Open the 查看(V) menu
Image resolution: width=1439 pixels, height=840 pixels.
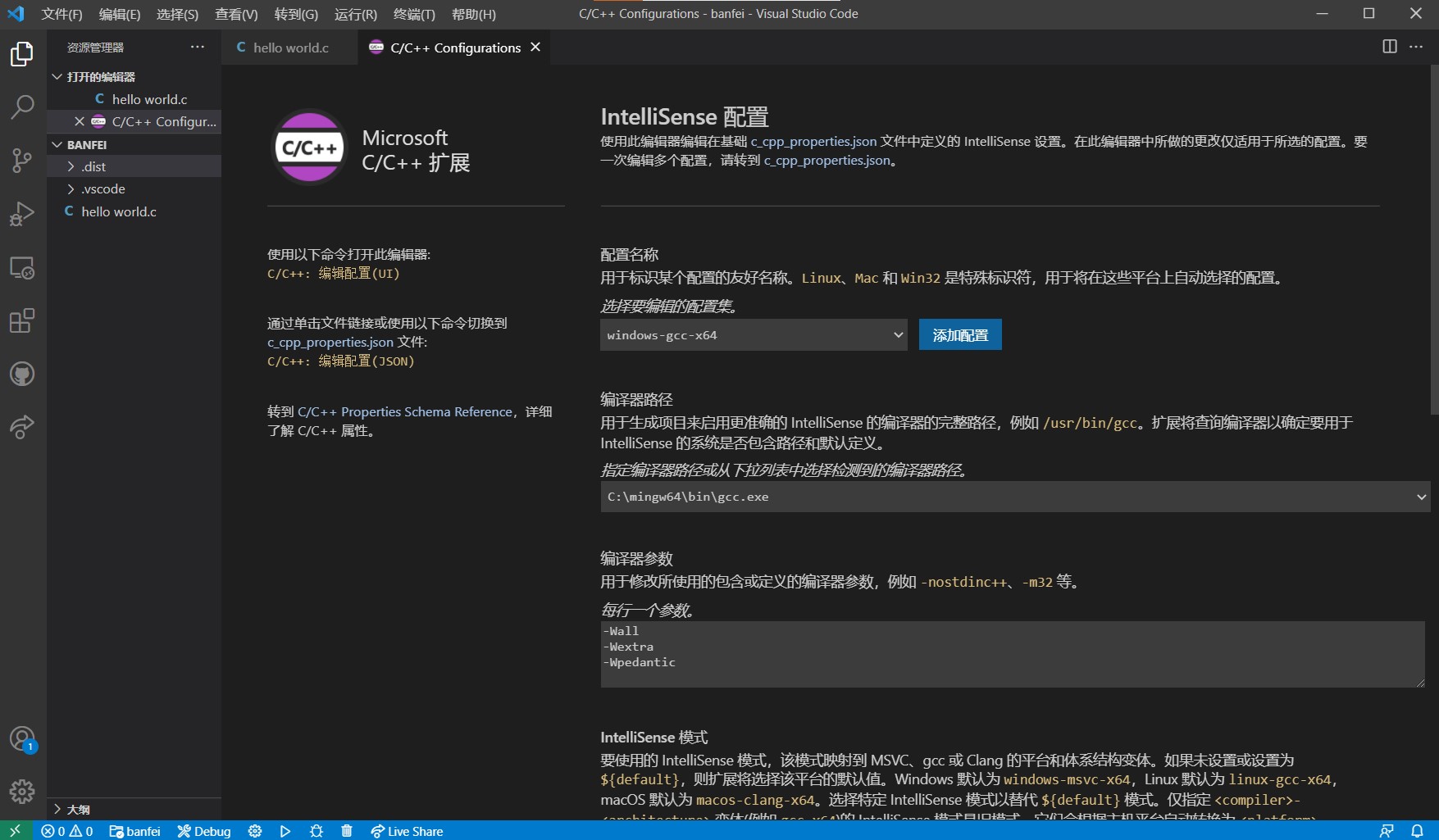(x=236, y=14)
